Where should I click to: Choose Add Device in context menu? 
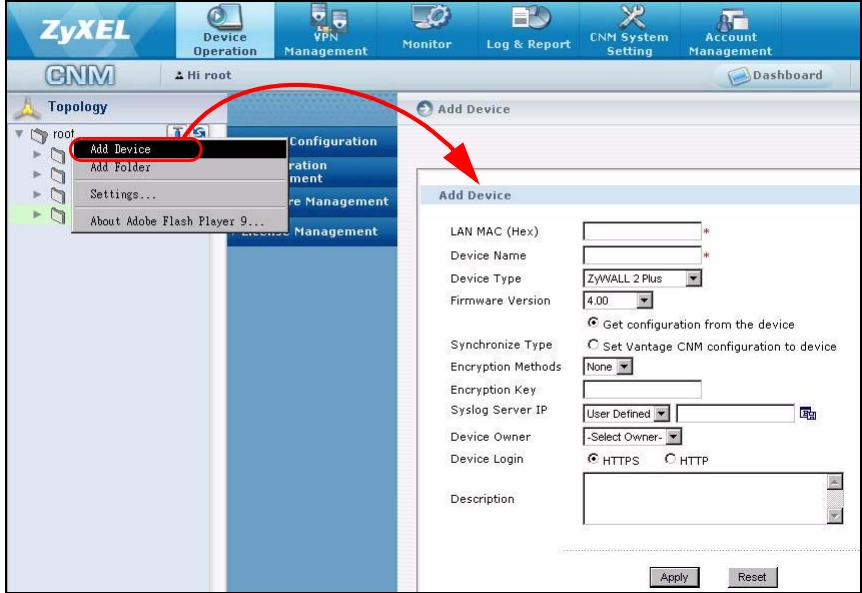click(x=180, y=149)
